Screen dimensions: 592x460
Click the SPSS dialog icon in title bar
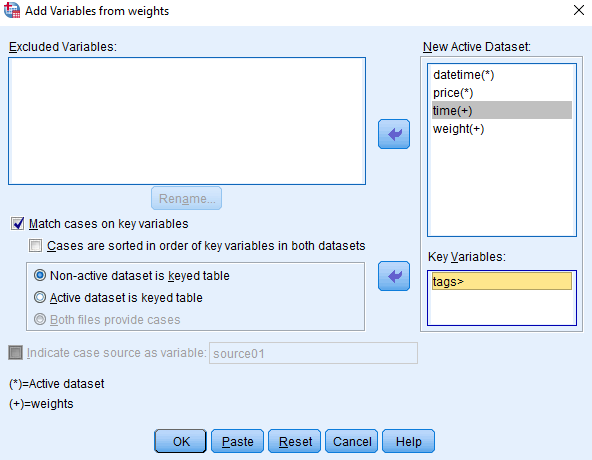tap(12, 10)
